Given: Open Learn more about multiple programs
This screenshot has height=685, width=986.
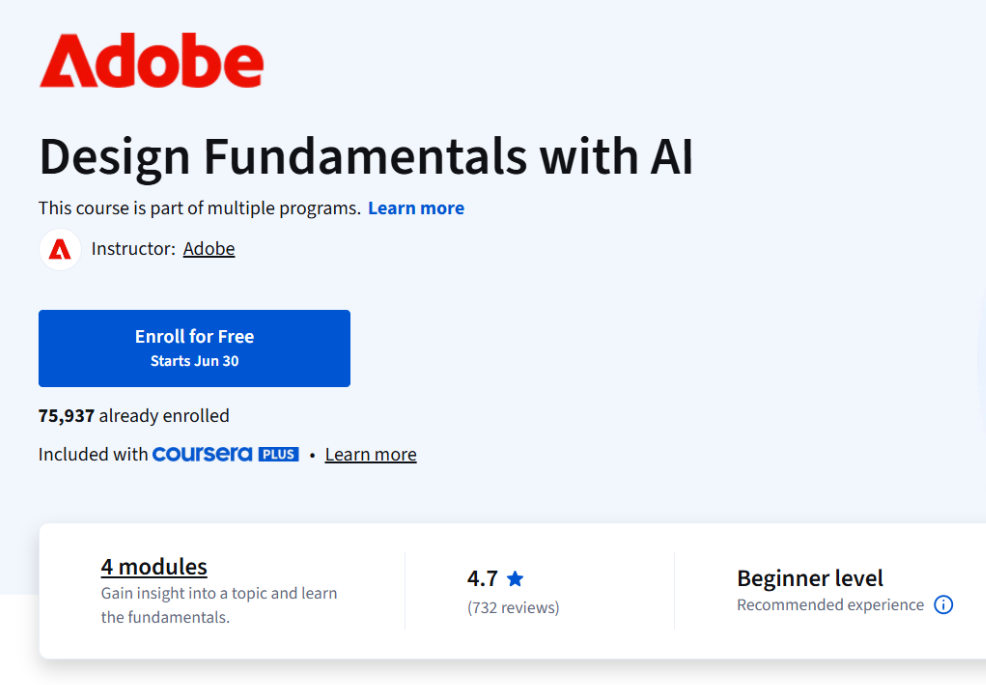Looking at the screenshot, I should pyautogui.click(x=416, y=207).
